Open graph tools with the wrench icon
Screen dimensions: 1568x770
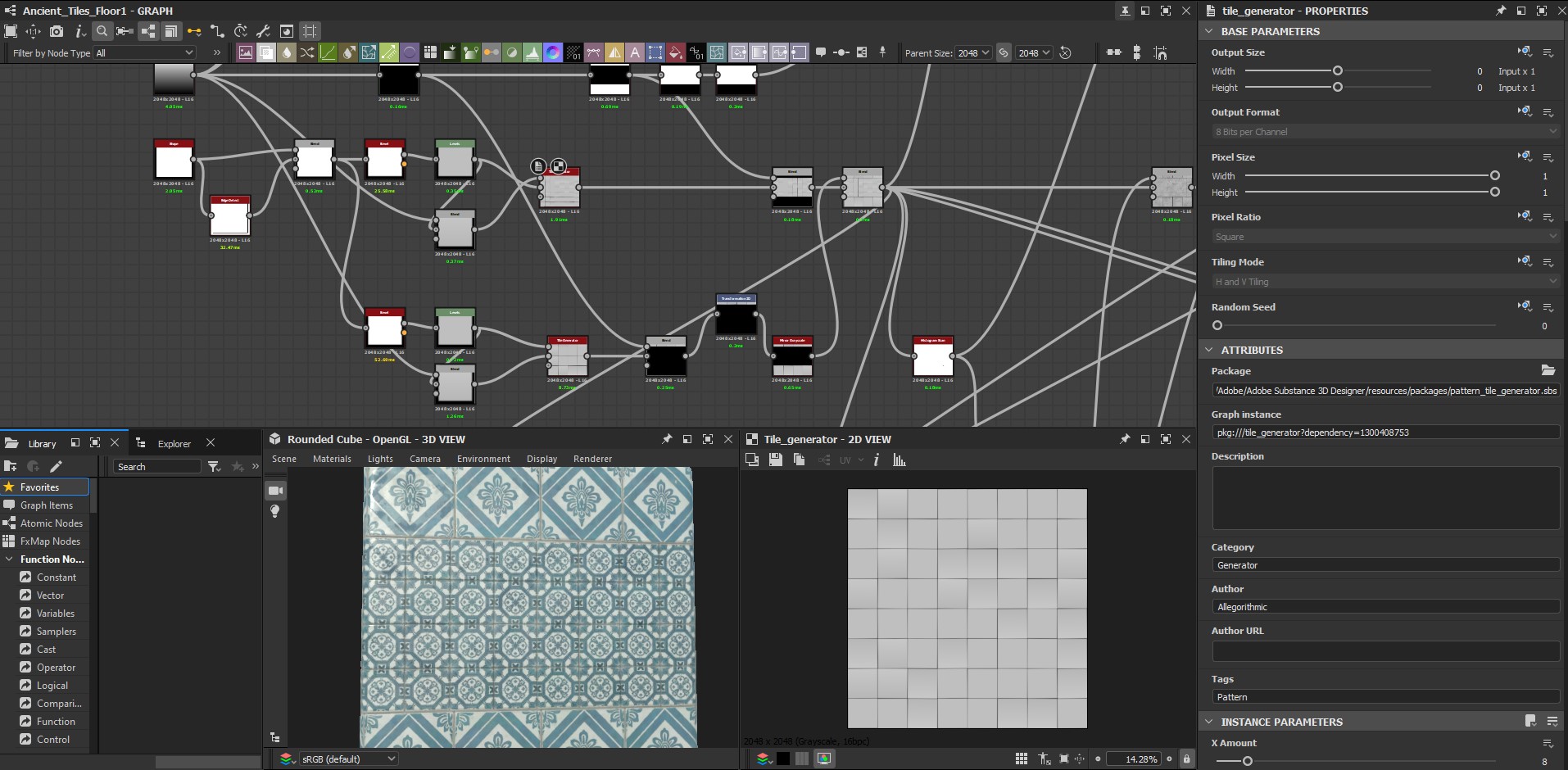point(262,31)
